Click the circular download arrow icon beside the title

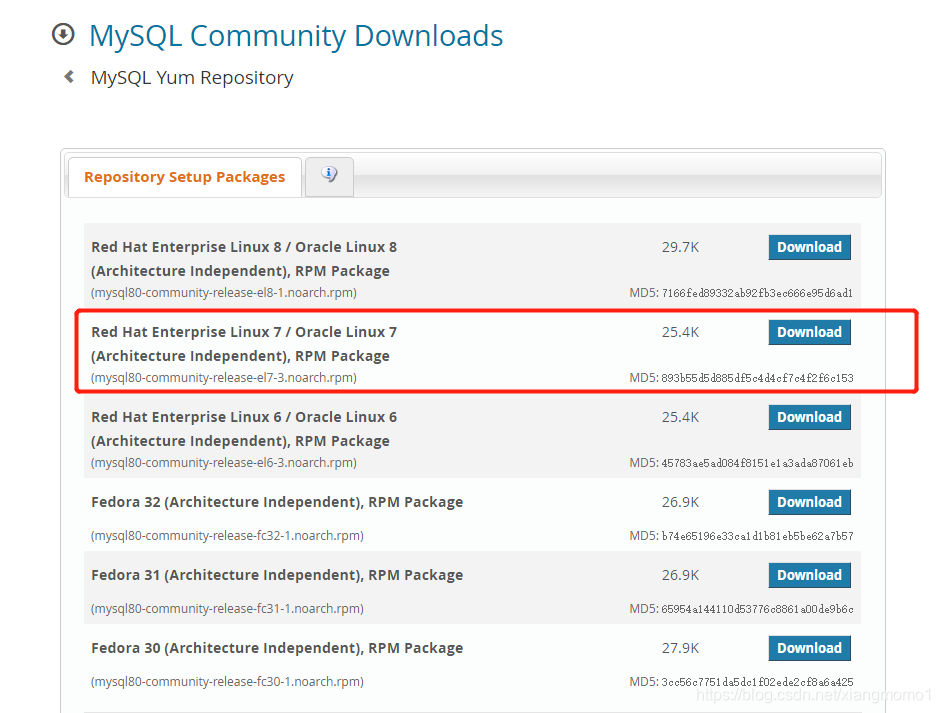(62, 33)
